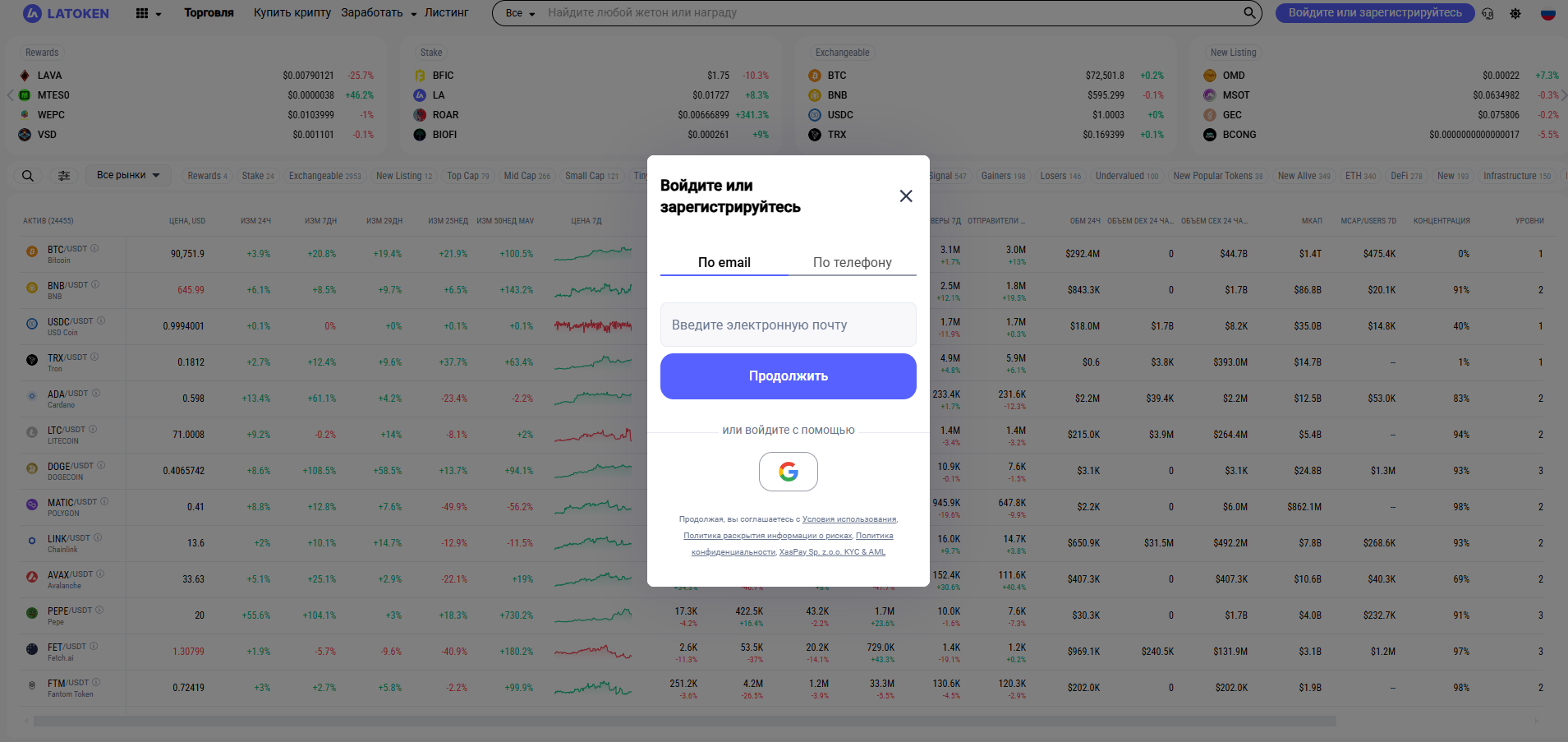Click the AVAX coin icon in table
This screenshot has width=1568, height=742.
pos(32,577)
